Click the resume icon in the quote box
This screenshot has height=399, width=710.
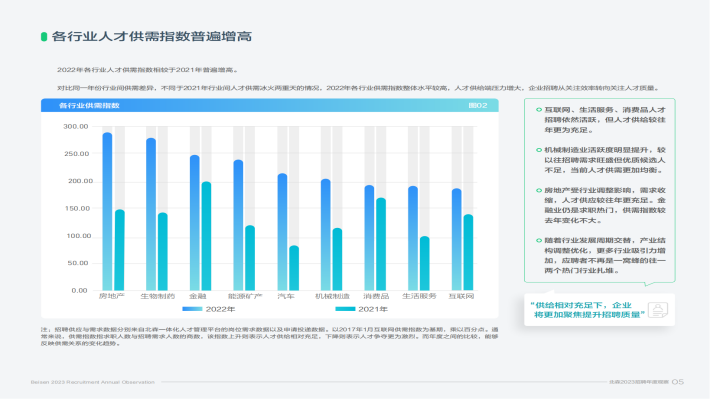pyautogui.click(x=658, y=310)
